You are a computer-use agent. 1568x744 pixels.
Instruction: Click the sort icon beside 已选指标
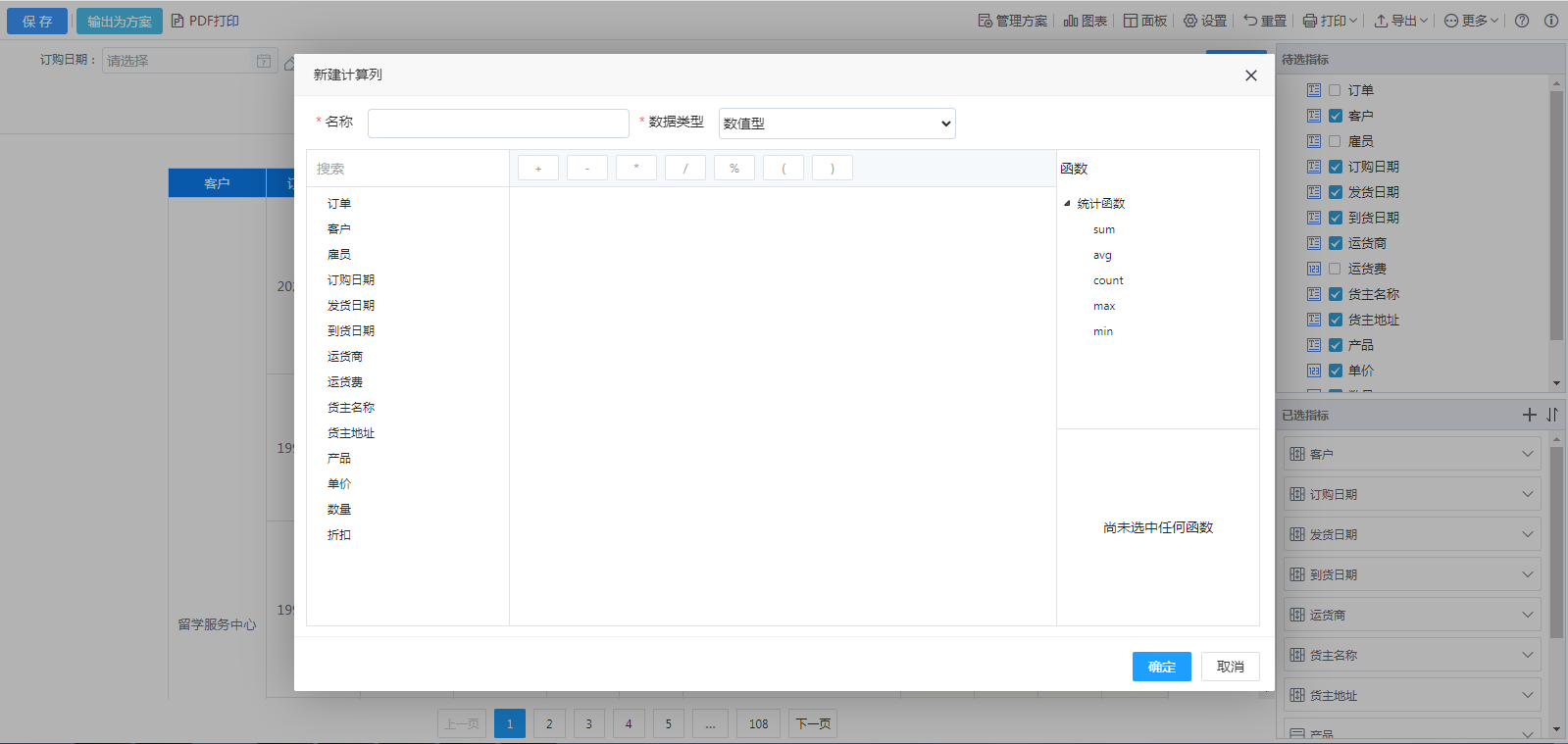pos(1552,415)
